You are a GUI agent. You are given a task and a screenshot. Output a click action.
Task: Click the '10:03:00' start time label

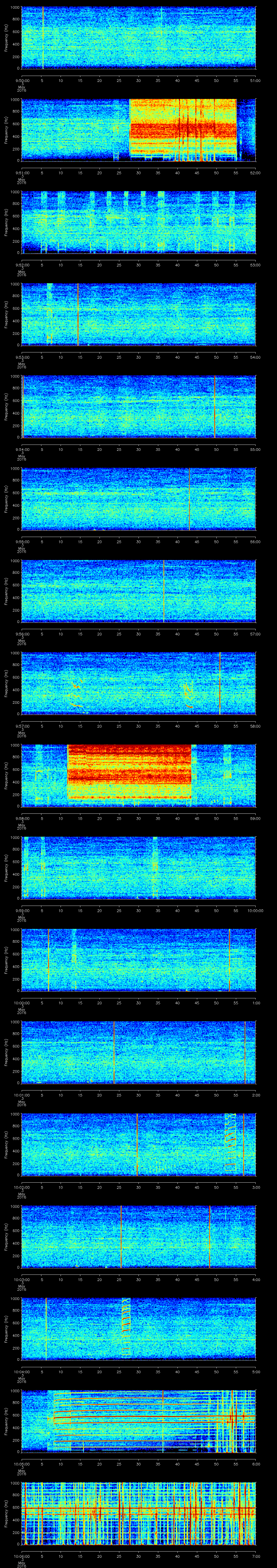pos(22,1279)
